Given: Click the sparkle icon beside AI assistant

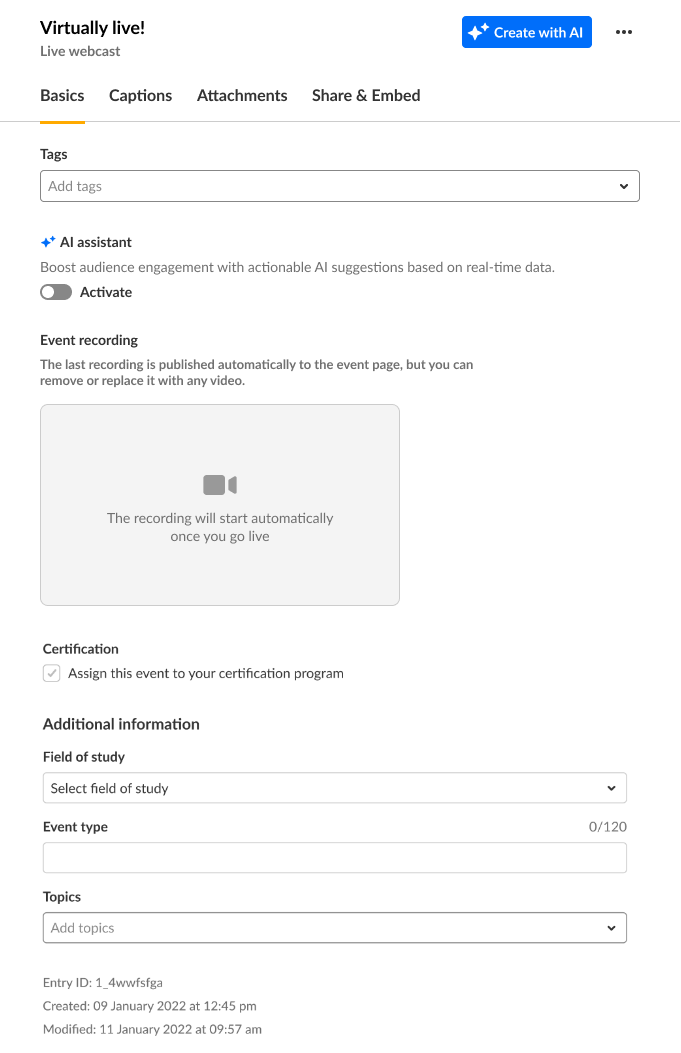Looking at the screenshot, I should (48, 242).
